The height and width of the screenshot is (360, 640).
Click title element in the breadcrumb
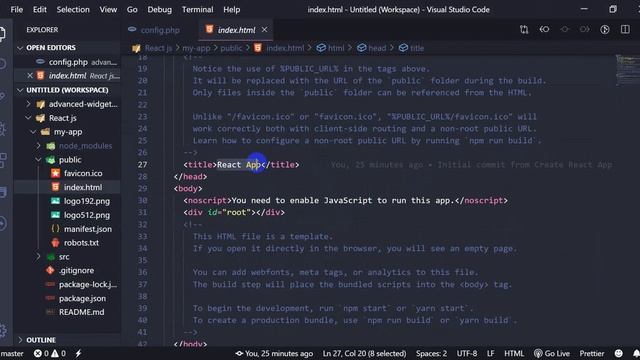[x=417, y=48]
